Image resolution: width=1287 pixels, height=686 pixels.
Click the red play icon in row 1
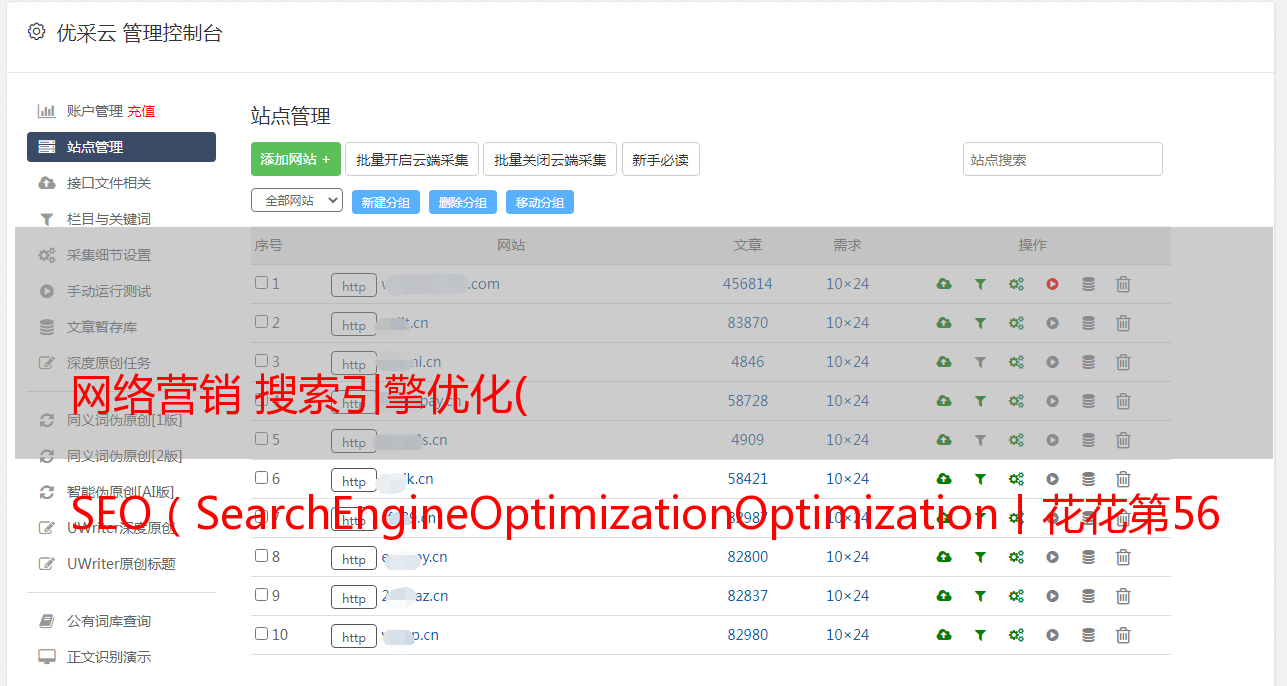pos(1052,284)
